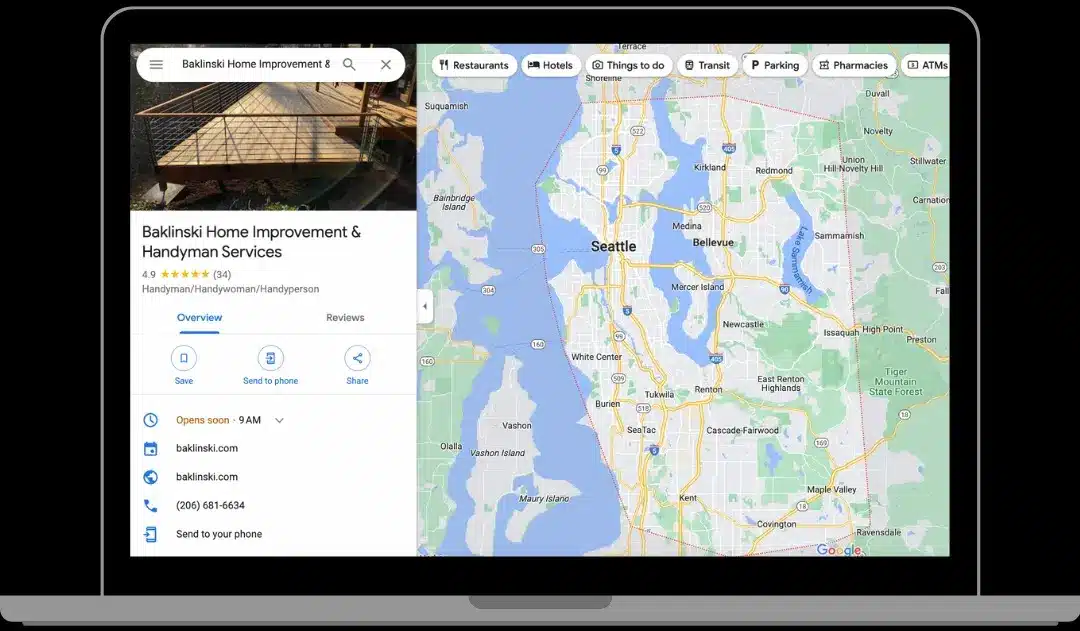Clear the search with the X icon
This screenshot has width=1080, height=631.
(386, 65)
